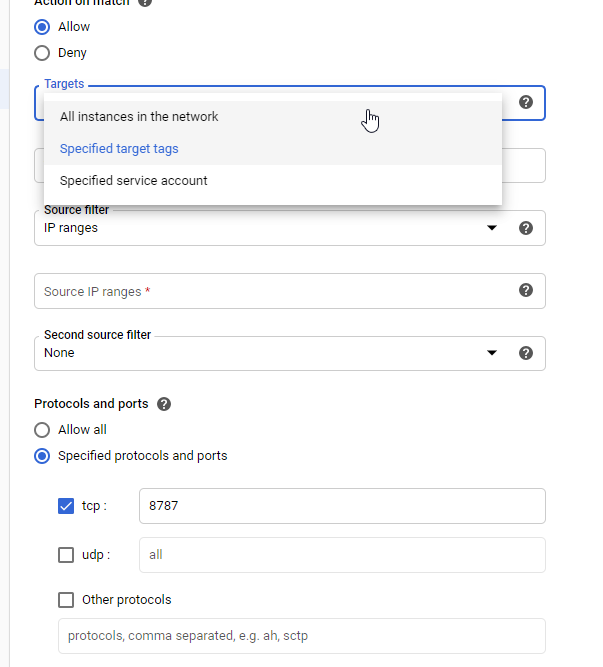Check the udp checkbox
Screen dimensions: 603x667
coord(66,555)
